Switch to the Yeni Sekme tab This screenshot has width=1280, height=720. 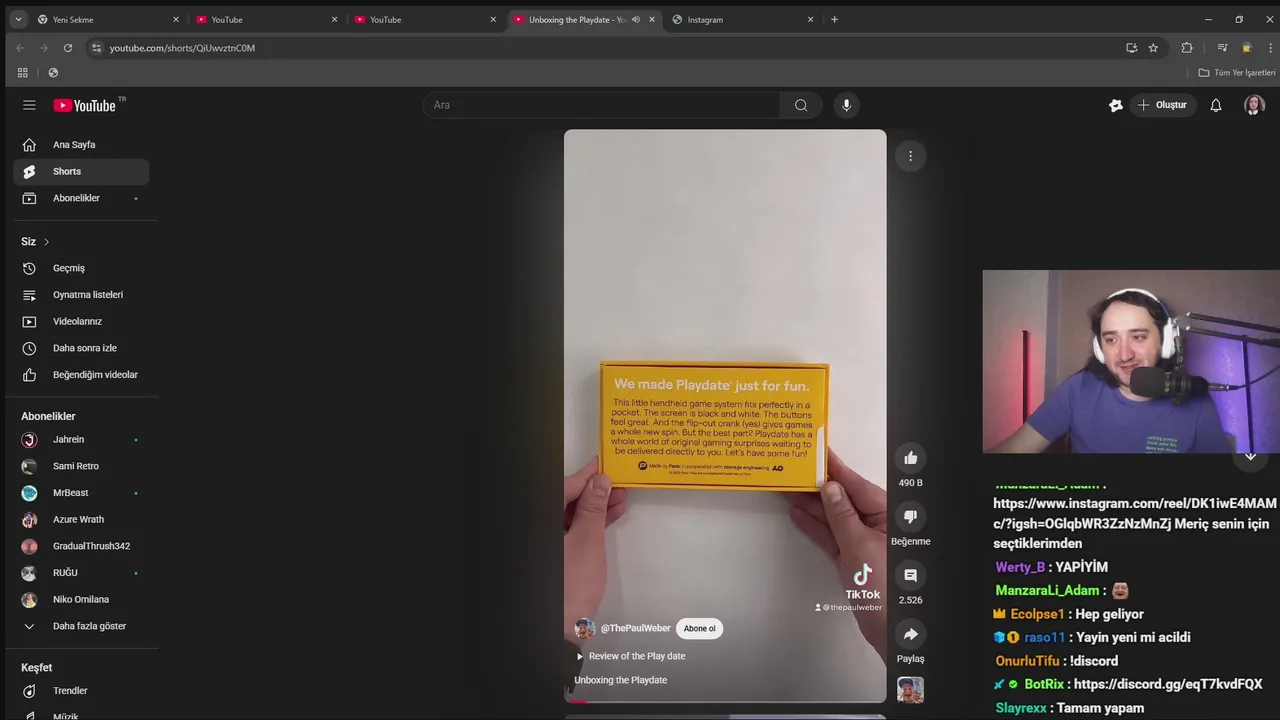click(106, 19)
